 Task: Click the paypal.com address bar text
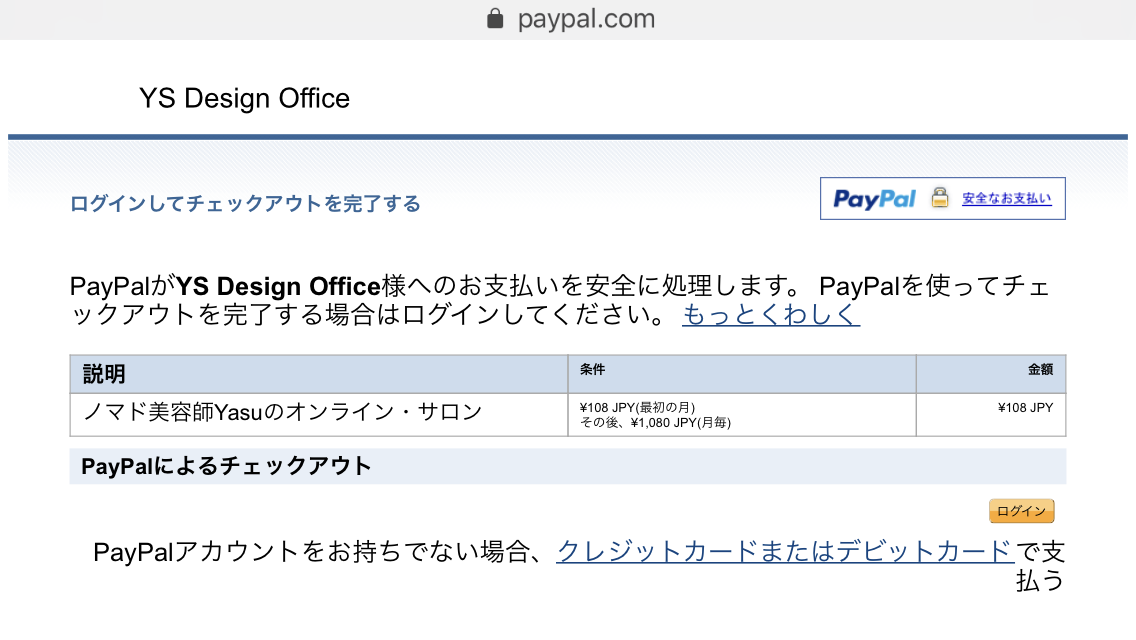point(586,19)
